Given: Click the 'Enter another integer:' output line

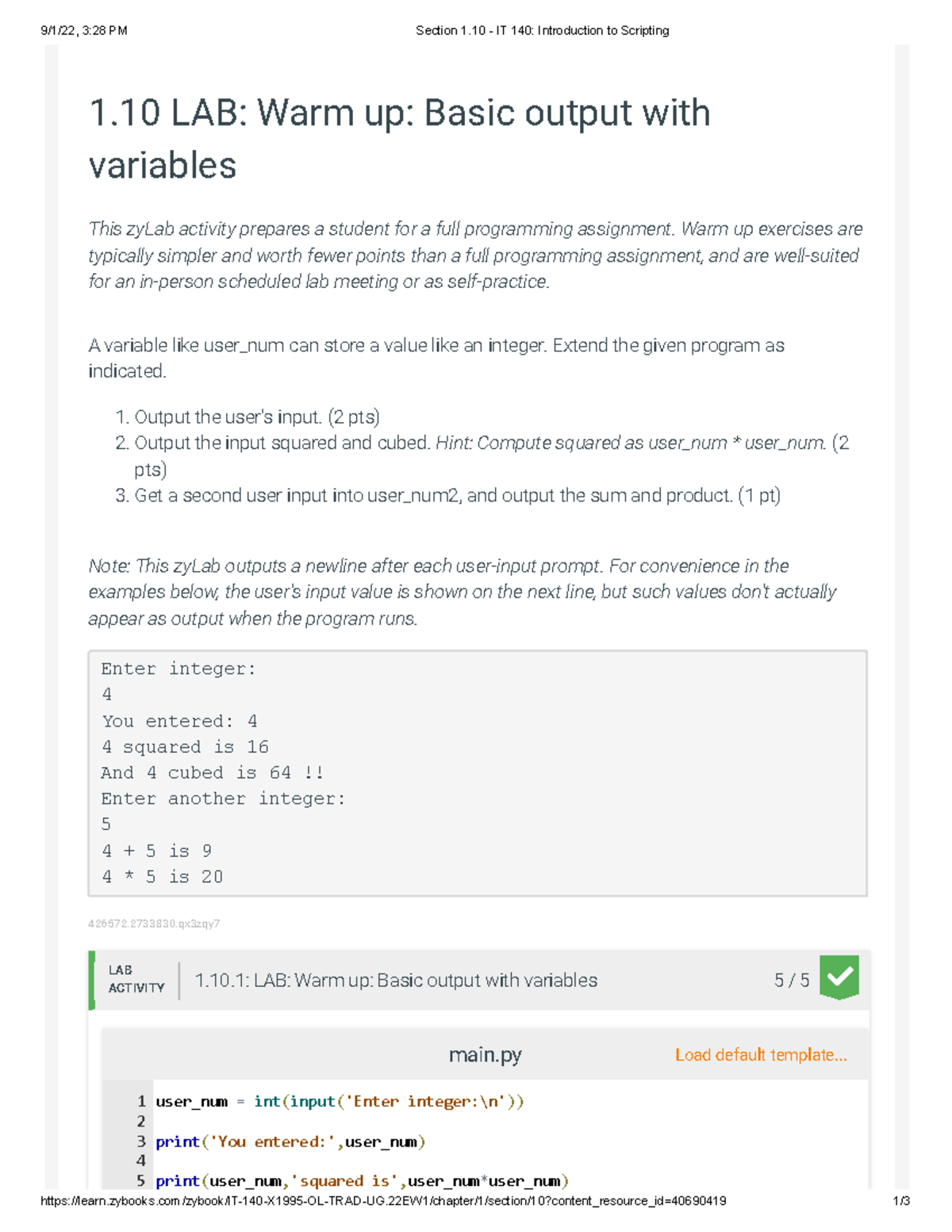Looking at the screenshot, I should [x=223, y=799].
